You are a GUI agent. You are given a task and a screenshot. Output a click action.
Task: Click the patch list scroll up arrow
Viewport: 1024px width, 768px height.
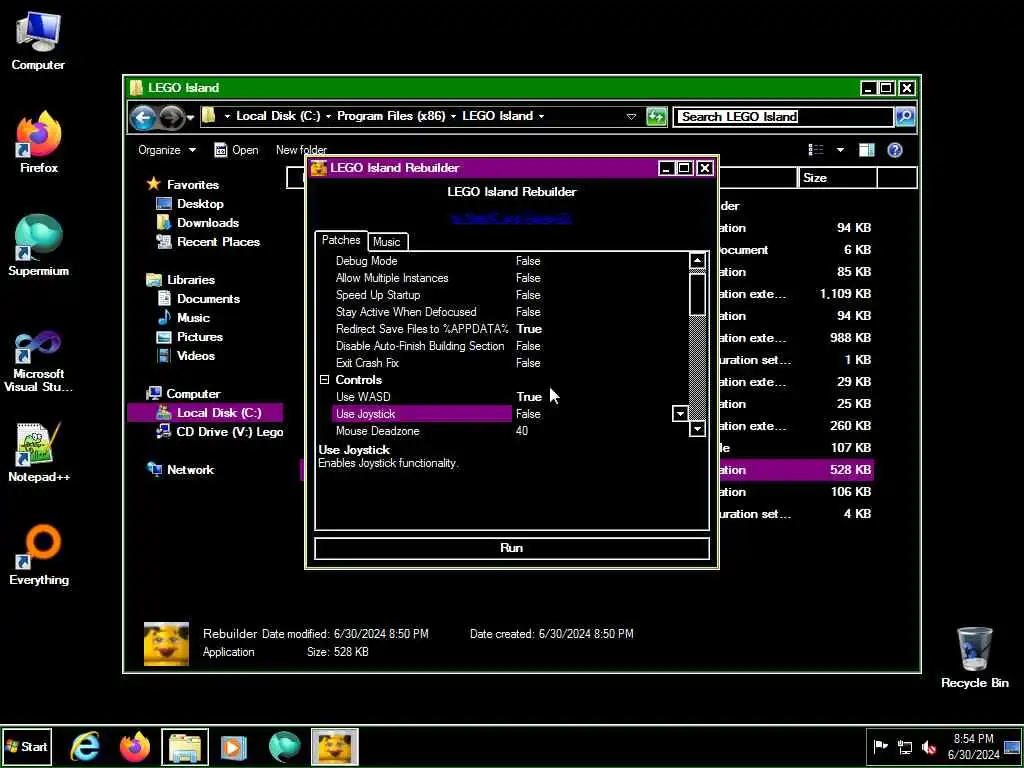coord(697,261)
